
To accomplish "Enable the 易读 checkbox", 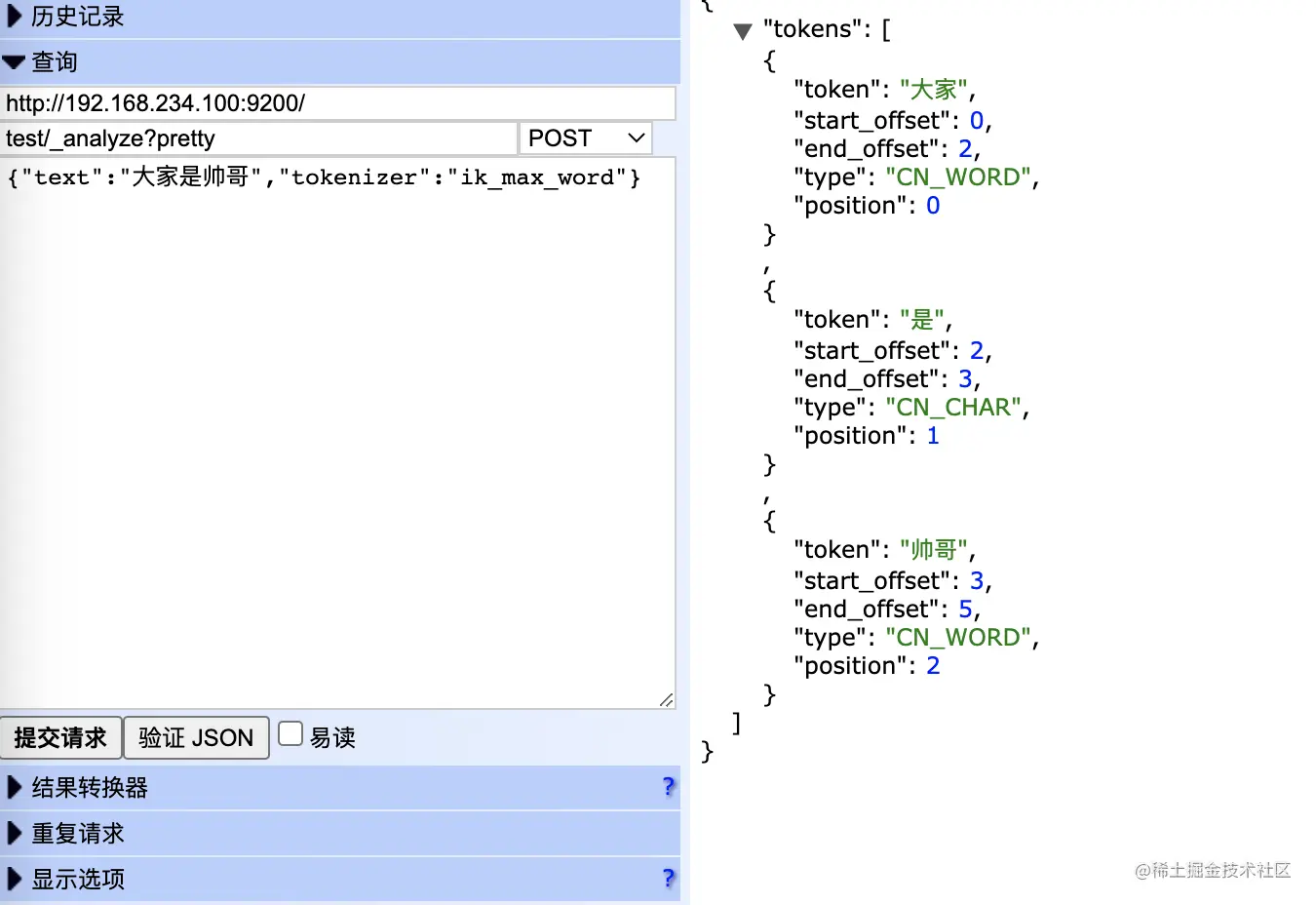I will click(x=290, y=733).
